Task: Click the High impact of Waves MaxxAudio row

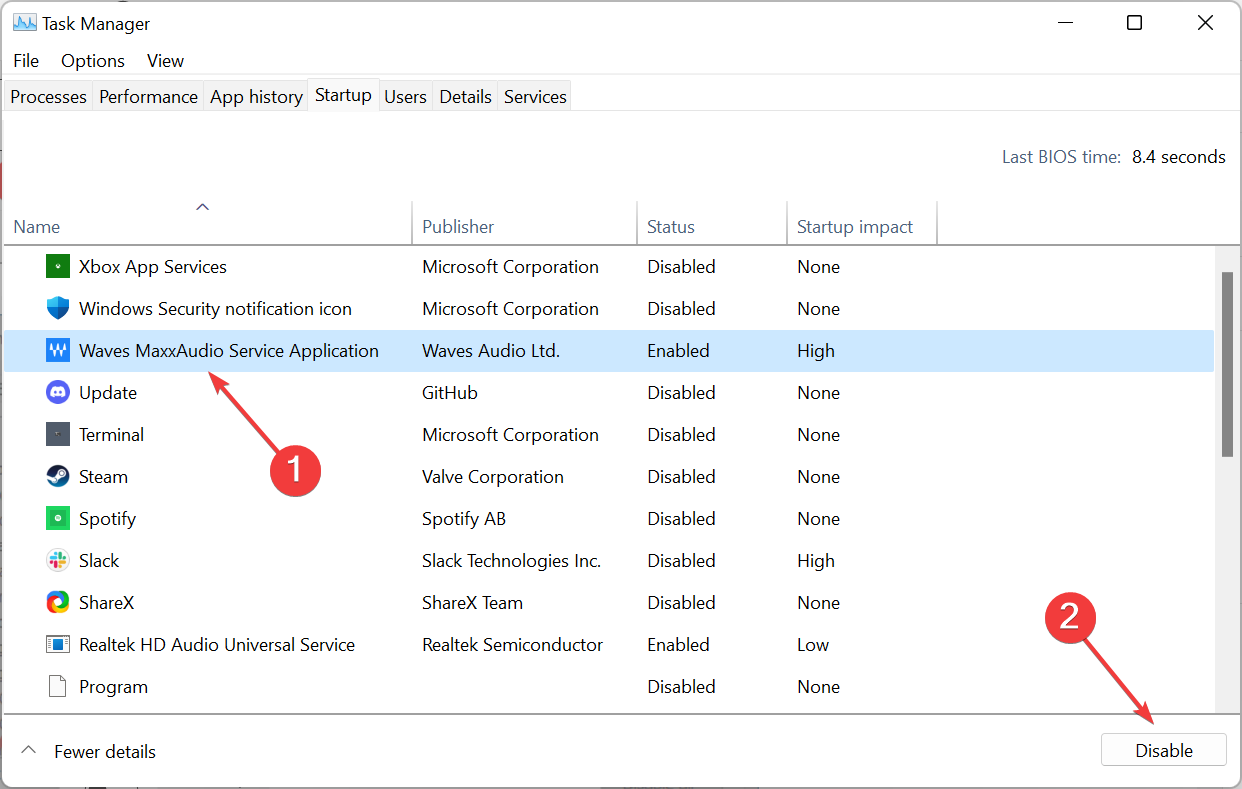Action: (x=816, y=351)
